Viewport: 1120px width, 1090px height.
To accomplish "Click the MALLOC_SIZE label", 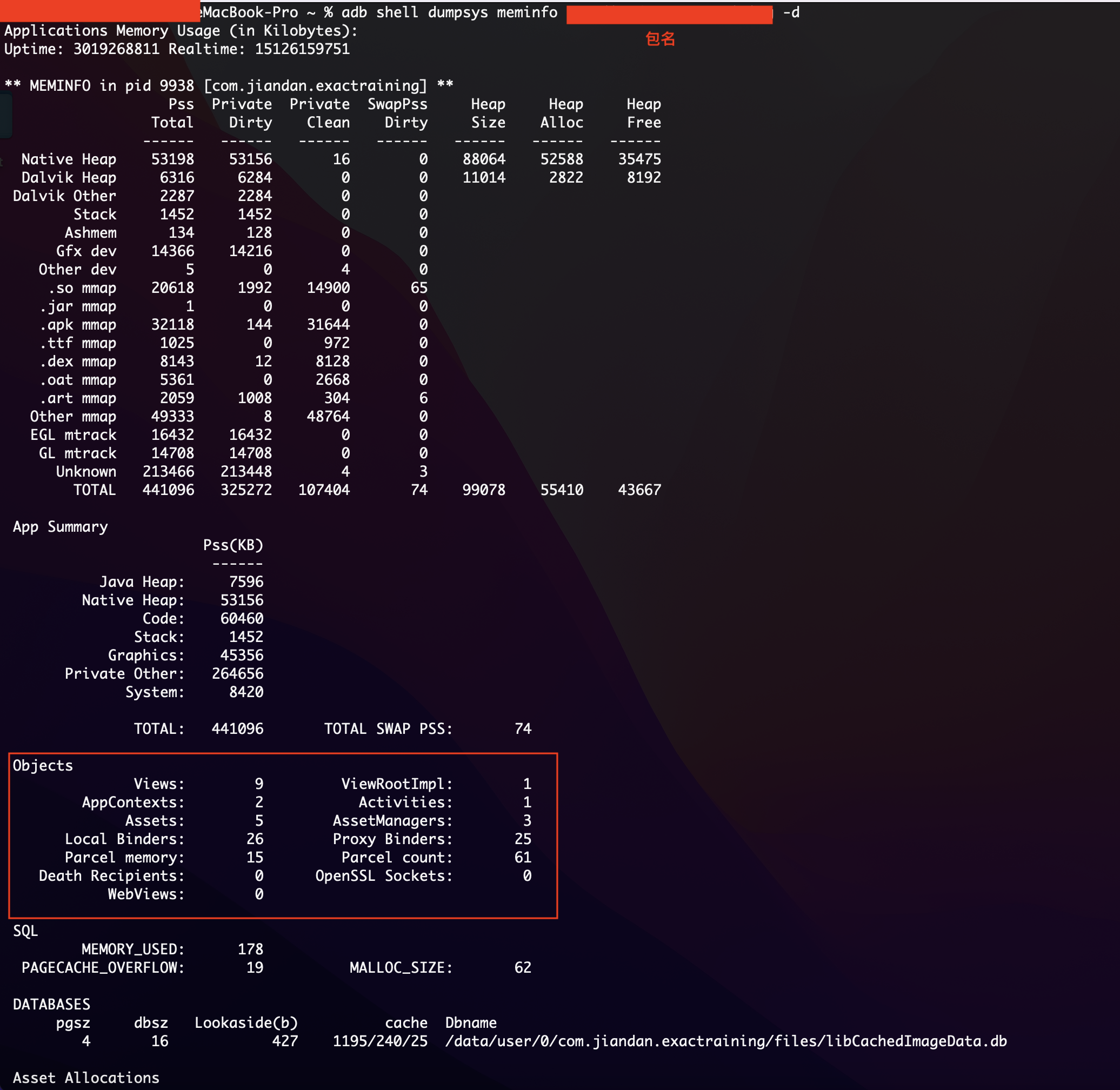I will [401, 967].
